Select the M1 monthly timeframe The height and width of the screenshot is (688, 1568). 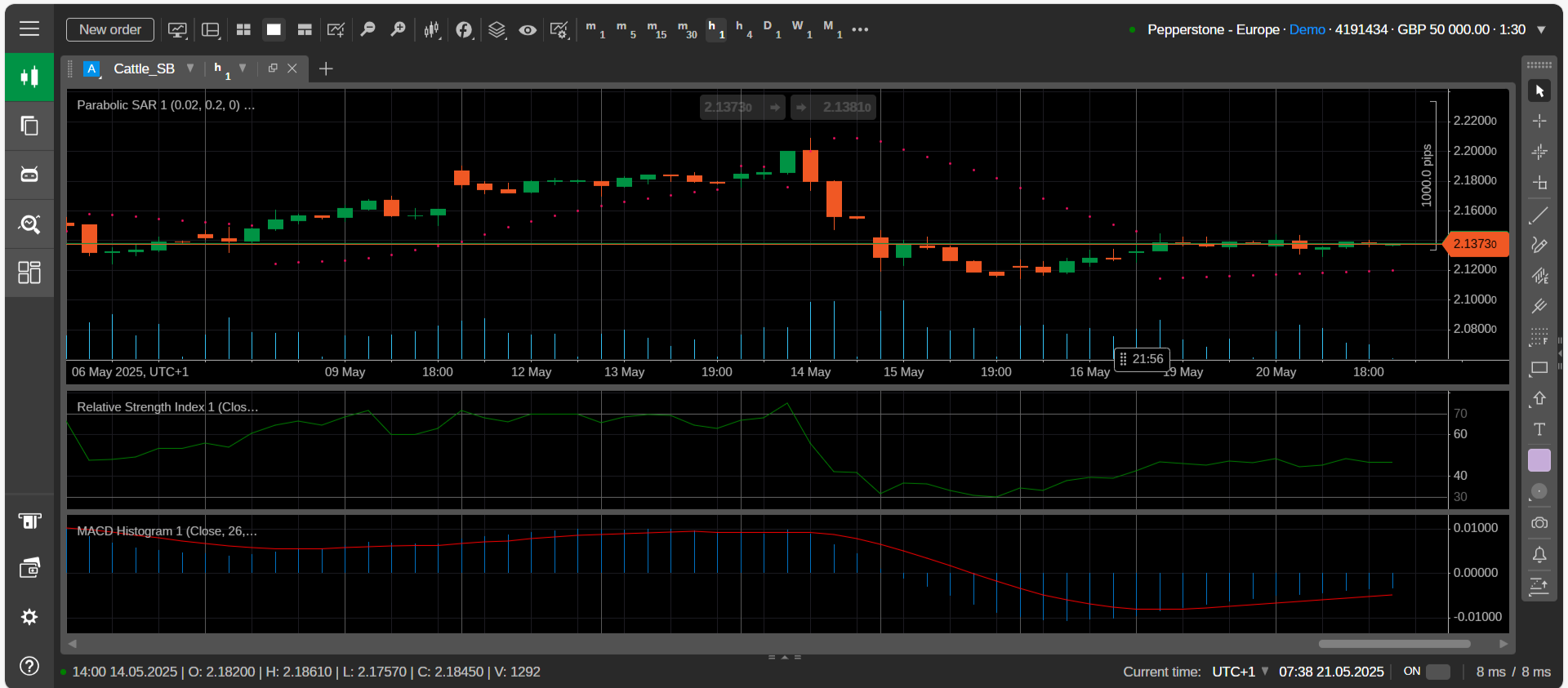tap(832, 29)
